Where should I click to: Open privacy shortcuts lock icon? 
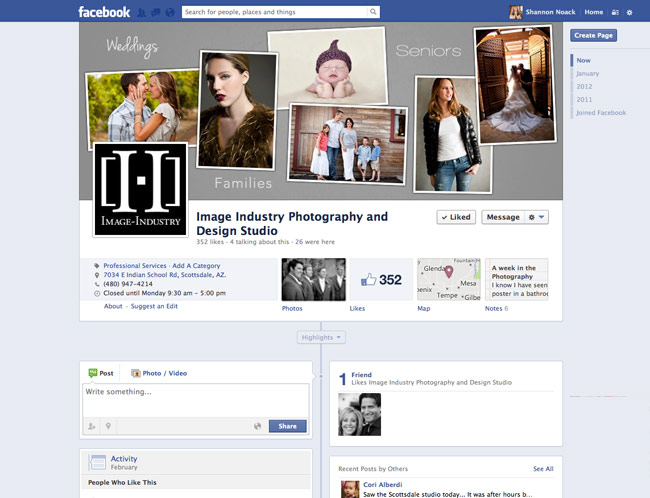pos(615,12)
